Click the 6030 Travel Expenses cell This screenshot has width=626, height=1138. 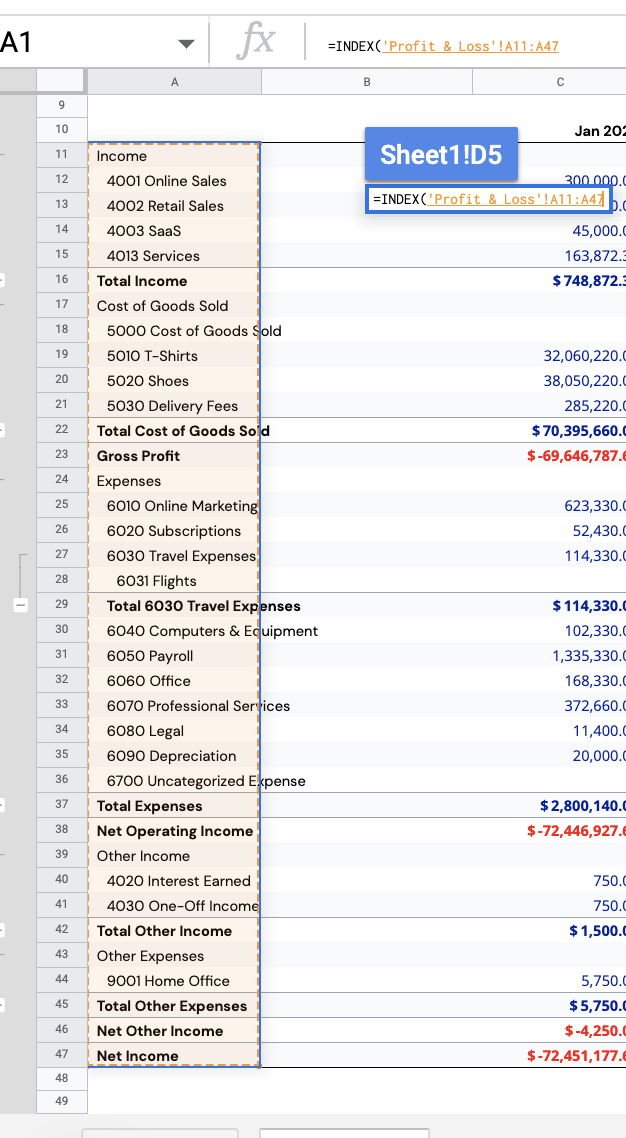(x=174, y=556)
